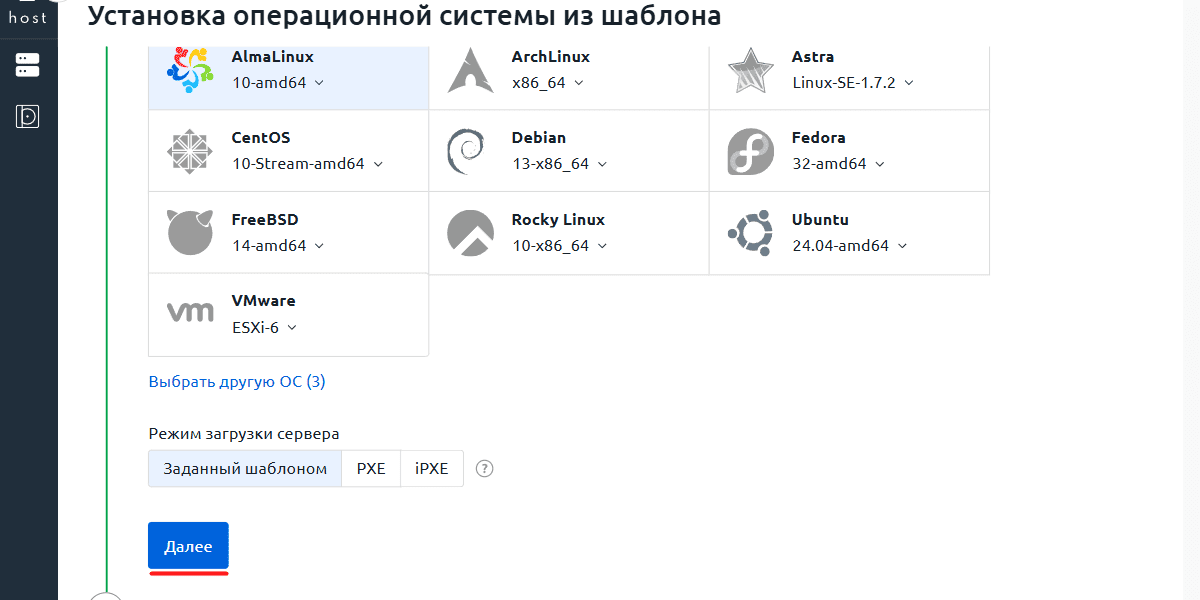
Task: Click the help question mark icon
Action: [x=485, y=469]
